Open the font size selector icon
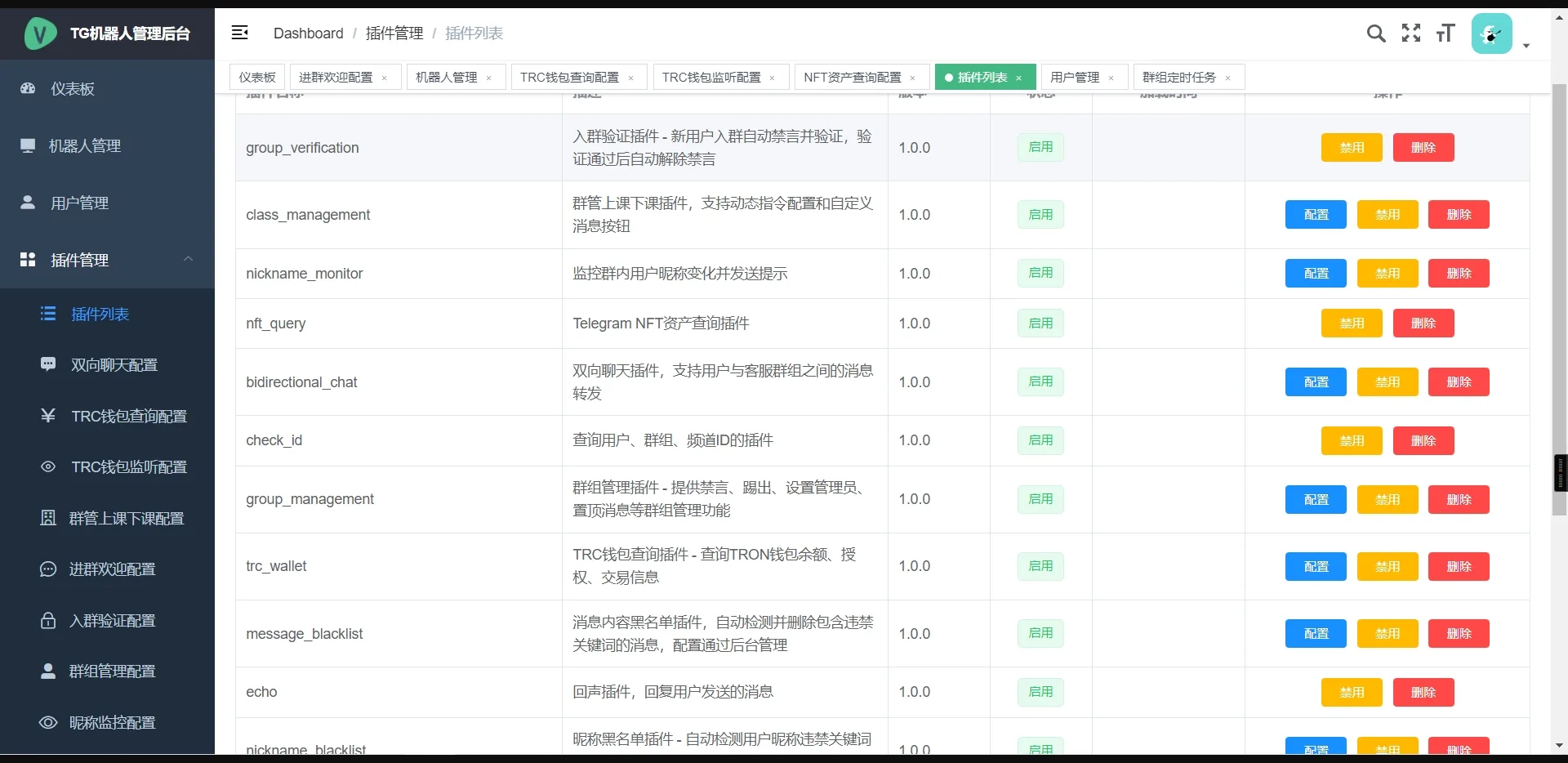Screen dimensions: 1568x763 pyautogui.click(x=1445, y=33)
